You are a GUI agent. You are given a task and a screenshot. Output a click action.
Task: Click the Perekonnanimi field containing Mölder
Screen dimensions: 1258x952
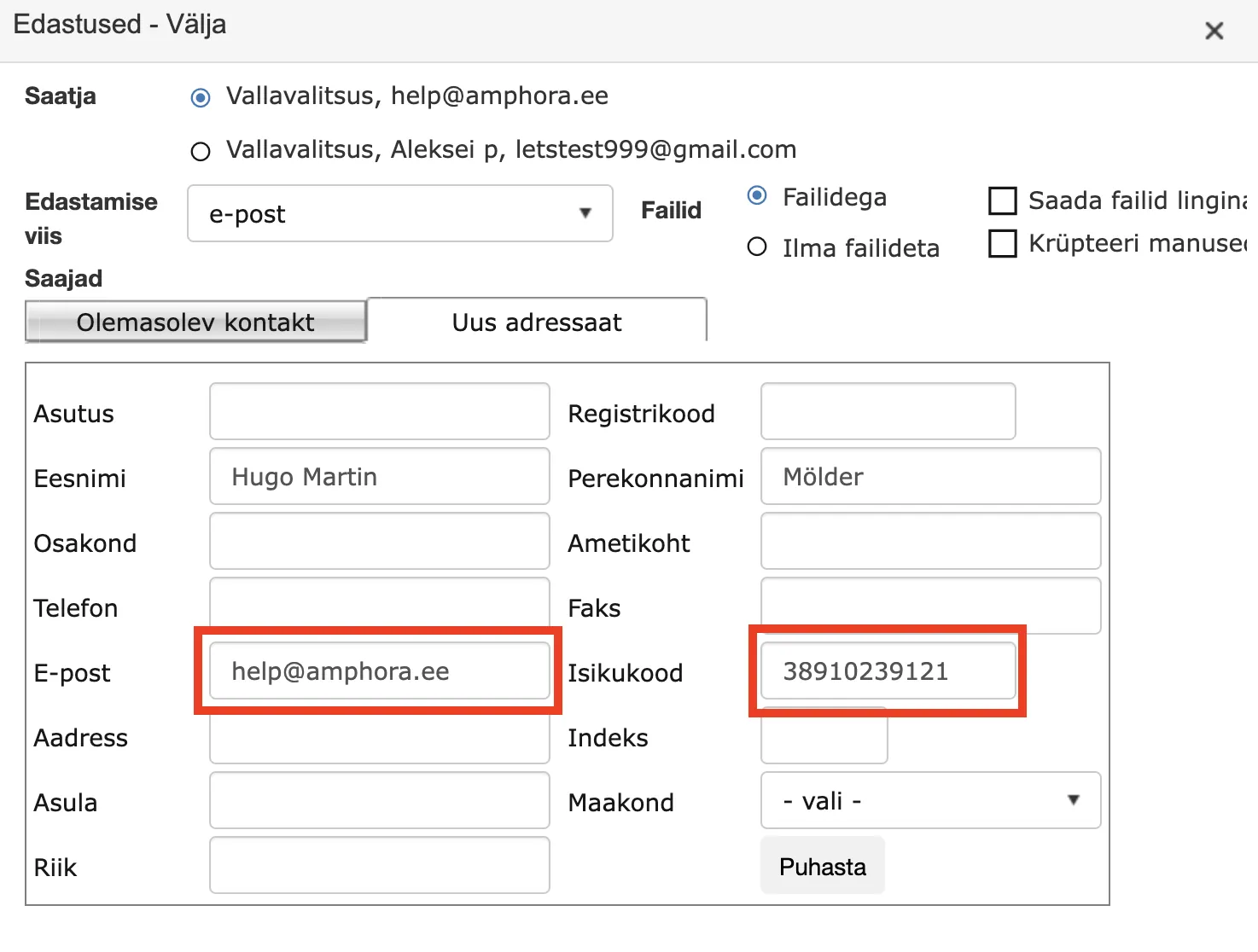(x=930, y=476)
